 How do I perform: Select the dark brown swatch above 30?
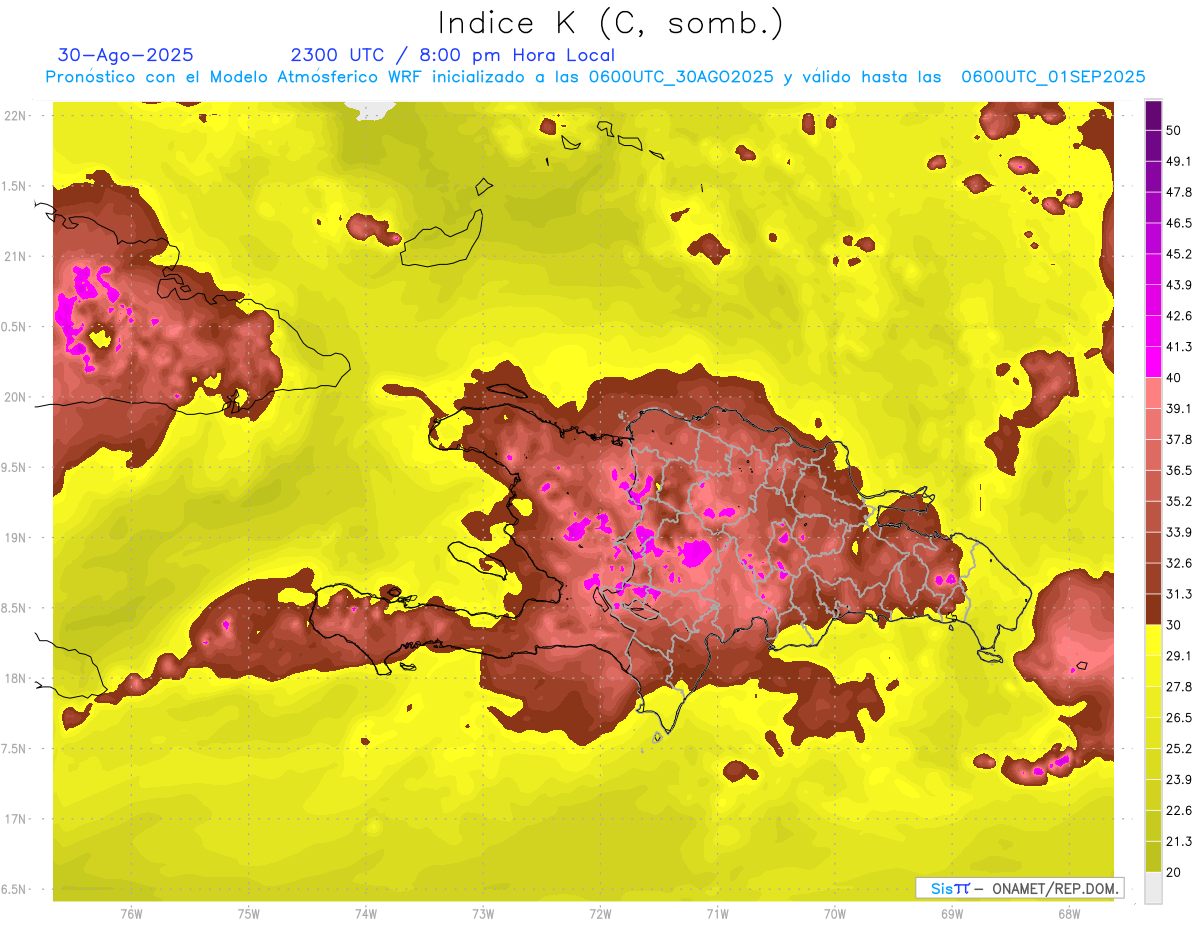coord(1153,609)
